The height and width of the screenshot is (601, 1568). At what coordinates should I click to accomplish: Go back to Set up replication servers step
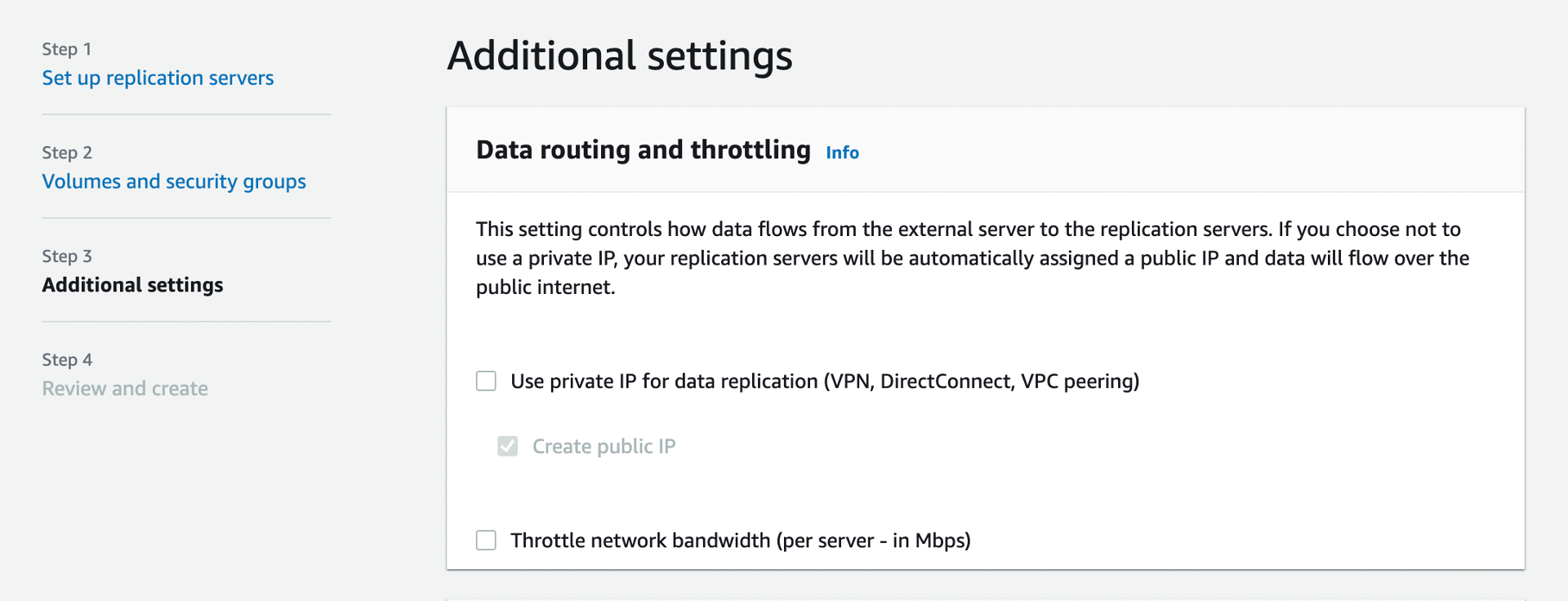pos(158,78)
